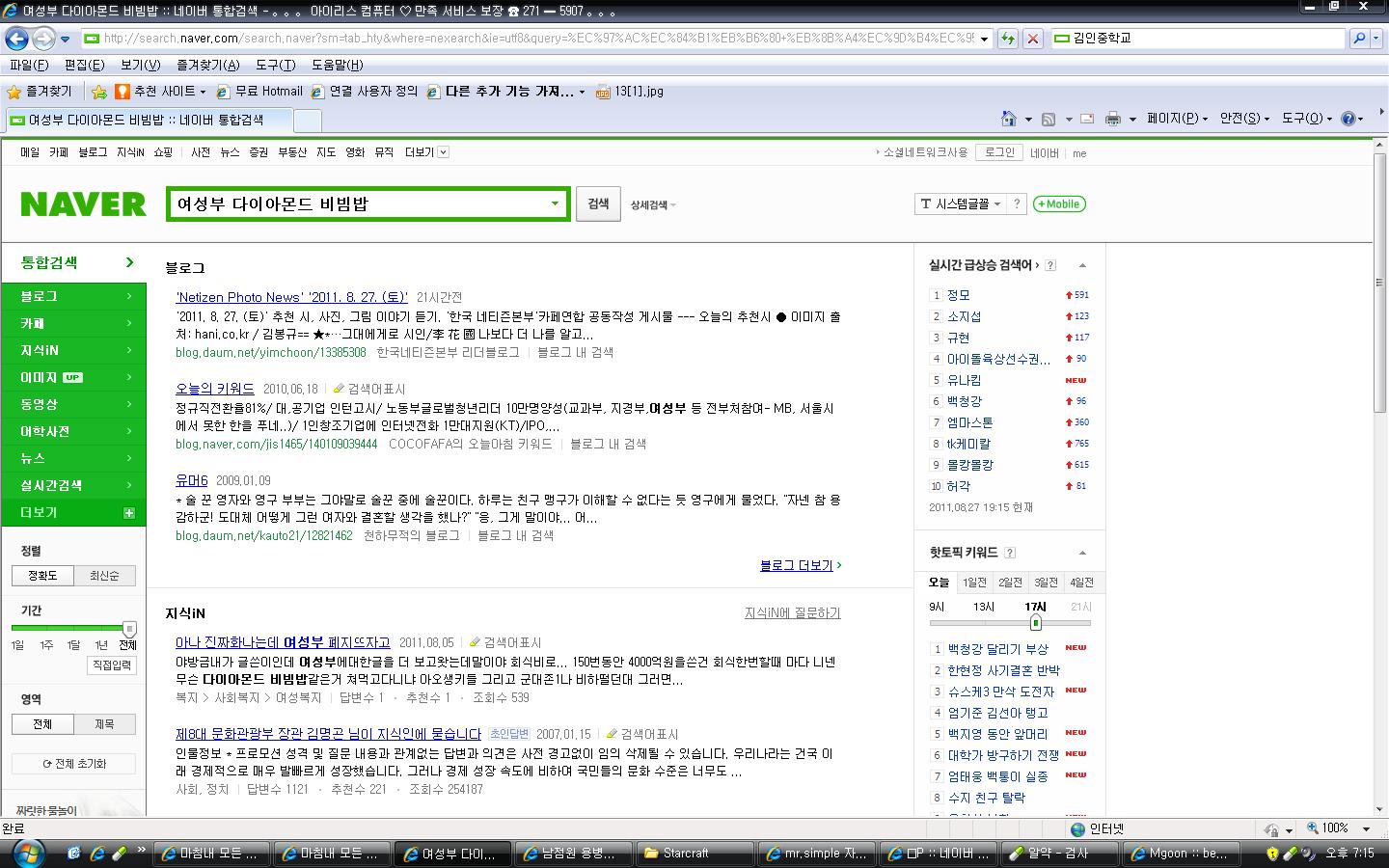Open the 즐겨찾기(A) menu
This screenshot has width=1389, height=868.
point(207,65)
